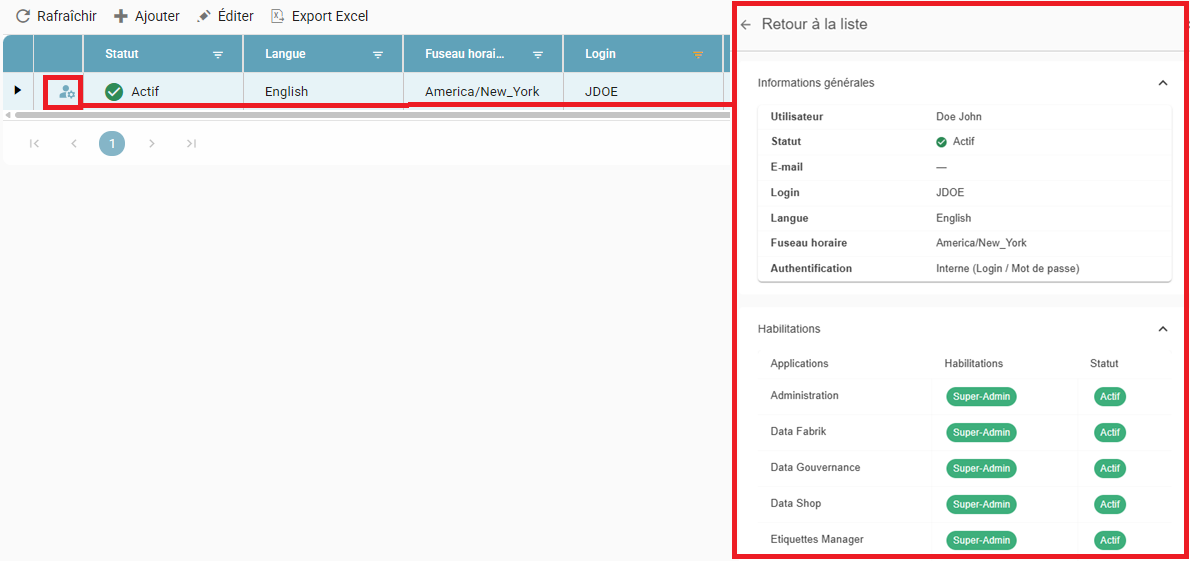
Task: Click the Ajouter plus icon
Action: point(121,16)
